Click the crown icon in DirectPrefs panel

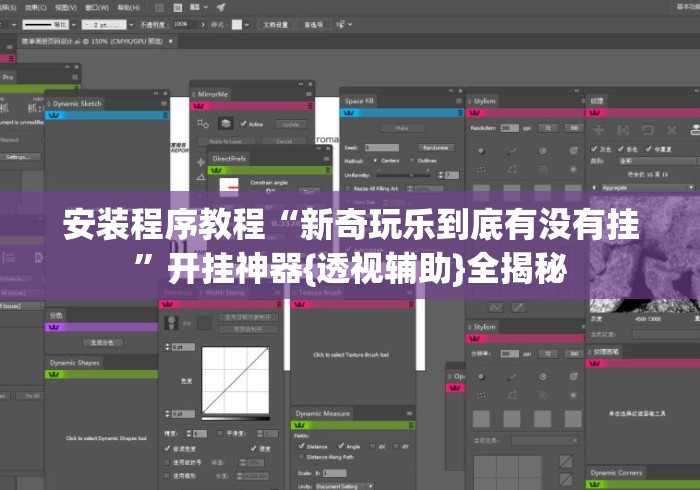click(x=217, y=170)
